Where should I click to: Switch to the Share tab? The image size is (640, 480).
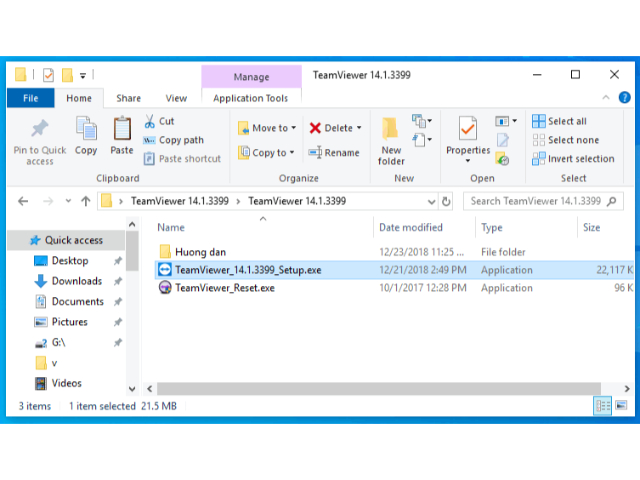pyautogui.click(x=129, y=98)
